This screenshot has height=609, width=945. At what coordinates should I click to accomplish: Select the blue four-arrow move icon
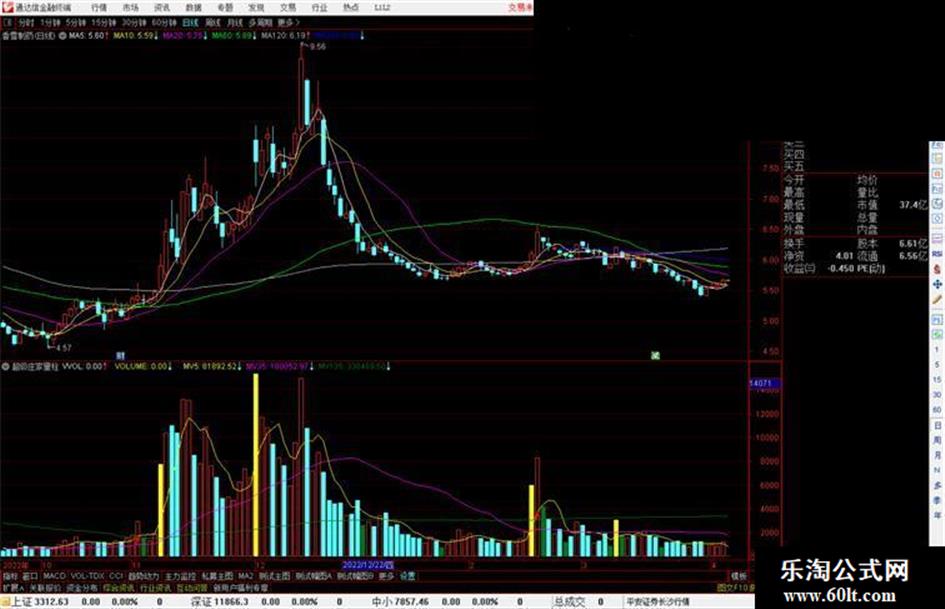point(937,284)
